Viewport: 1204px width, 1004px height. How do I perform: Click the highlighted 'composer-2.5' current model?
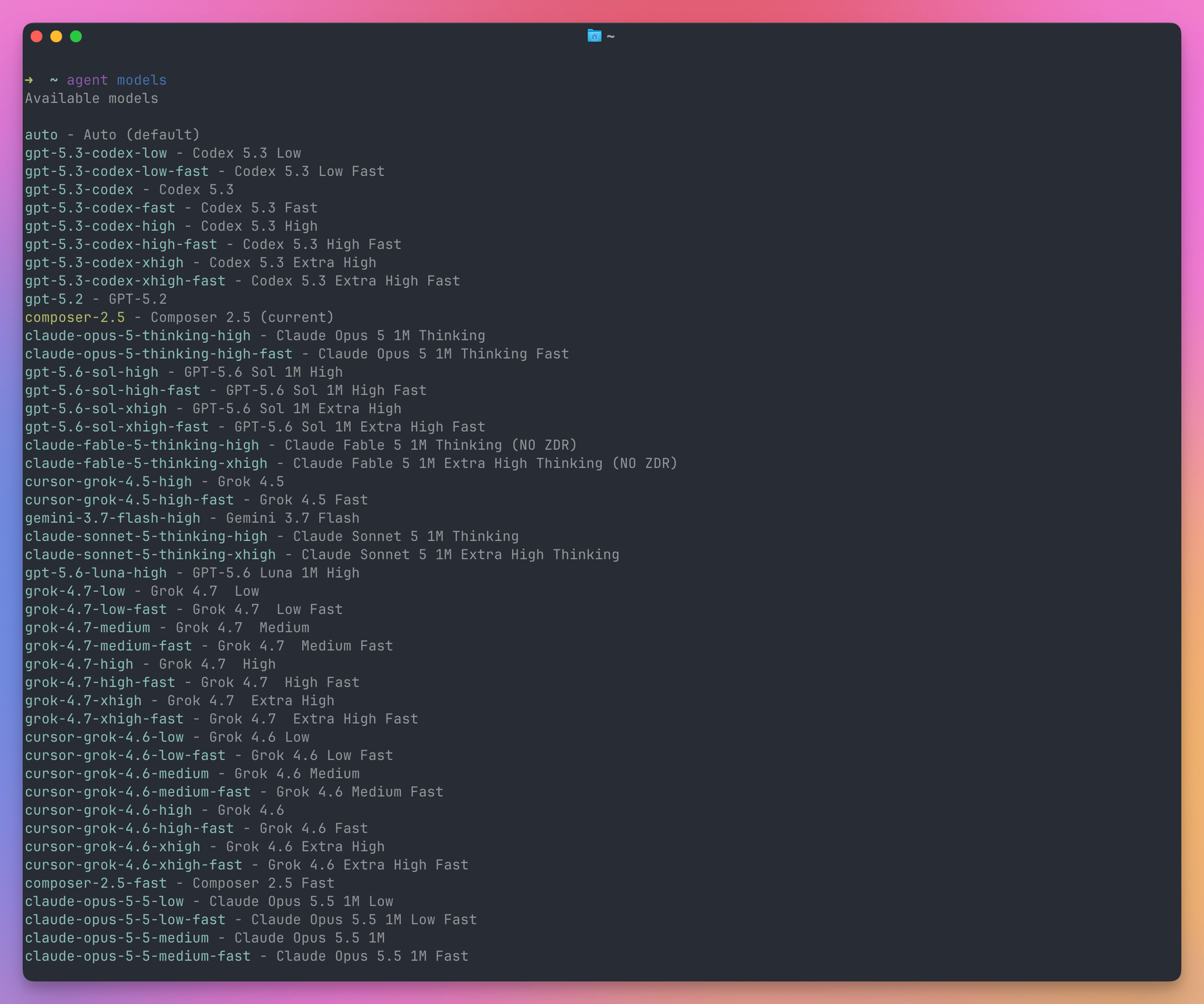pos(75,317)
